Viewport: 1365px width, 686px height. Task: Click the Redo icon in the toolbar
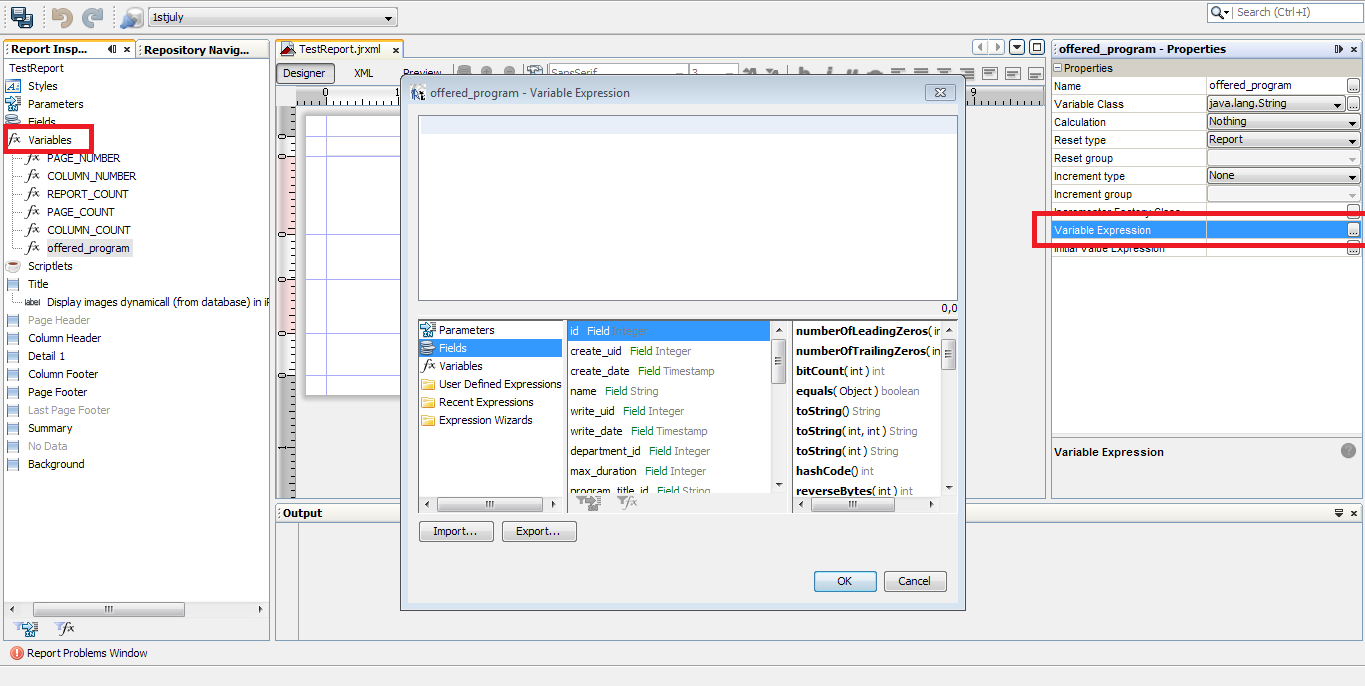click(x=91, y=17)
